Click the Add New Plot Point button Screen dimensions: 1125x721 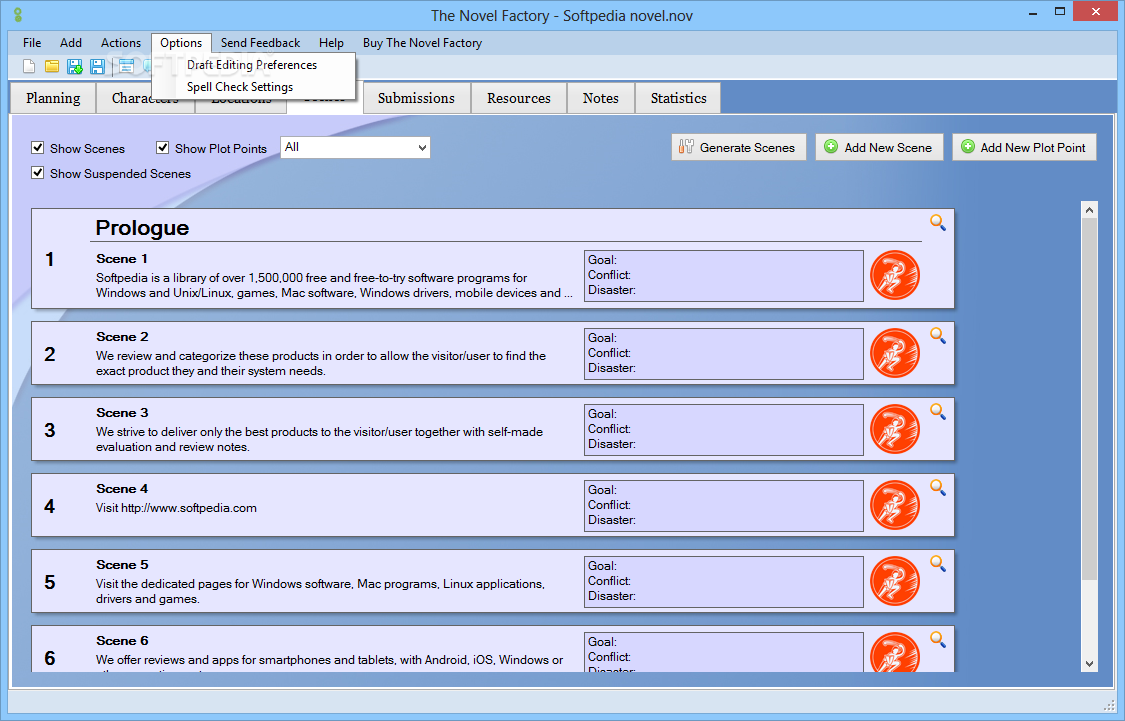coord(1024,147)
